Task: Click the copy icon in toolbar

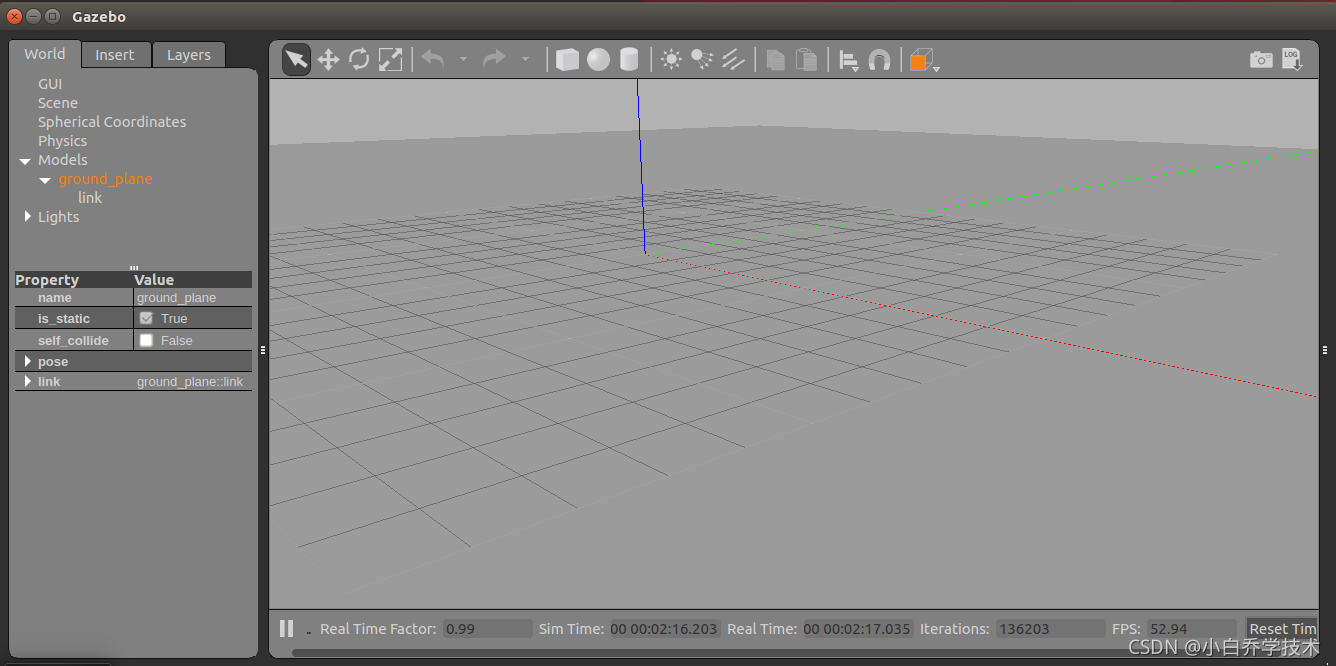Action: point(775,60)
